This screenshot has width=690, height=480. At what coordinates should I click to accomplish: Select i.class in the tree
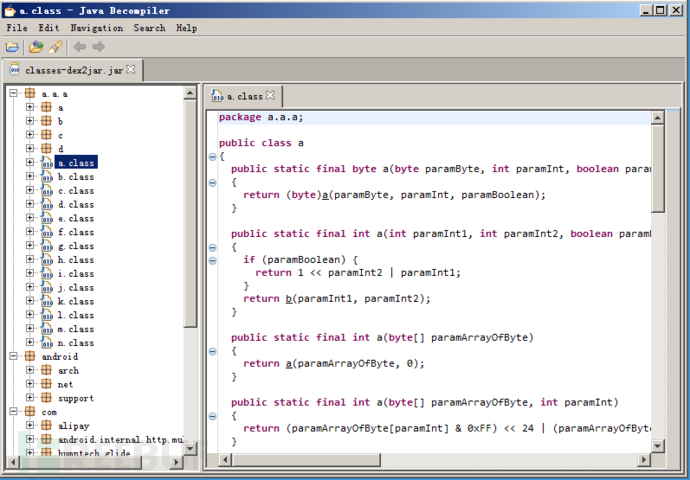76,274
